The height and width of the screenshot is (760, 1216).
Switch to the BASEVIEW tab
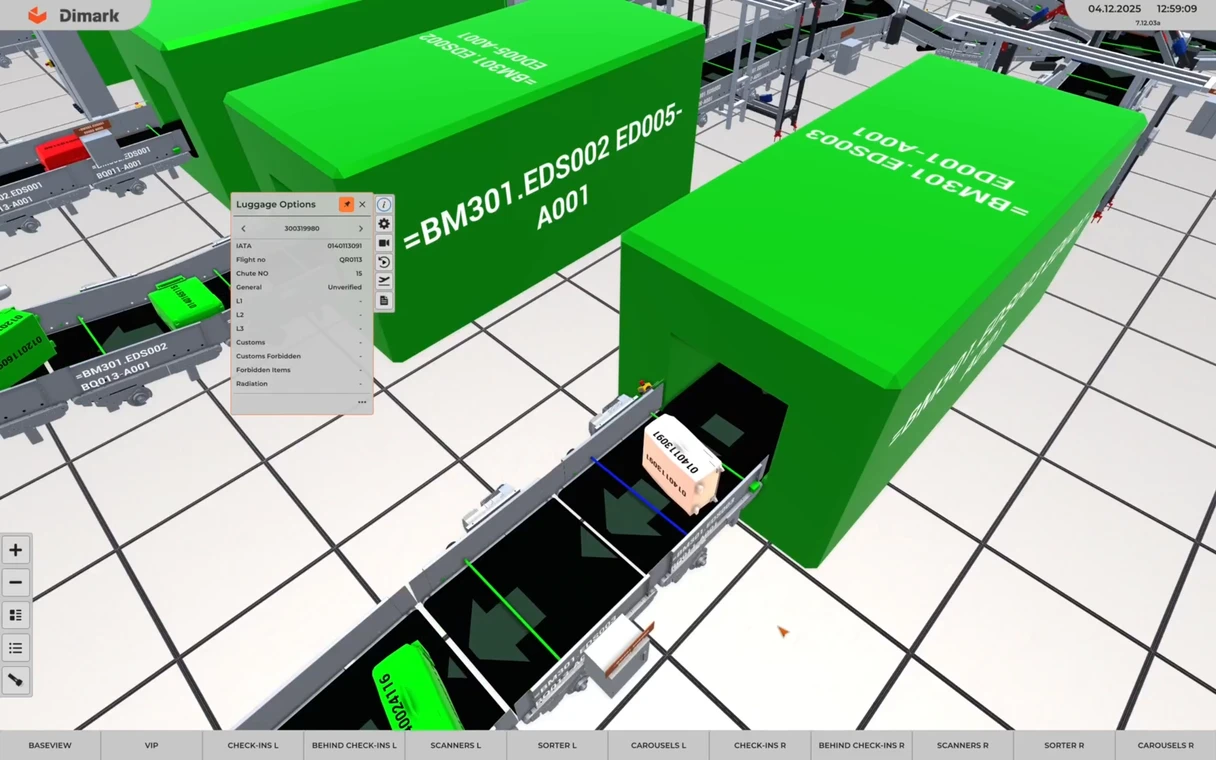[x=50, y=745]
